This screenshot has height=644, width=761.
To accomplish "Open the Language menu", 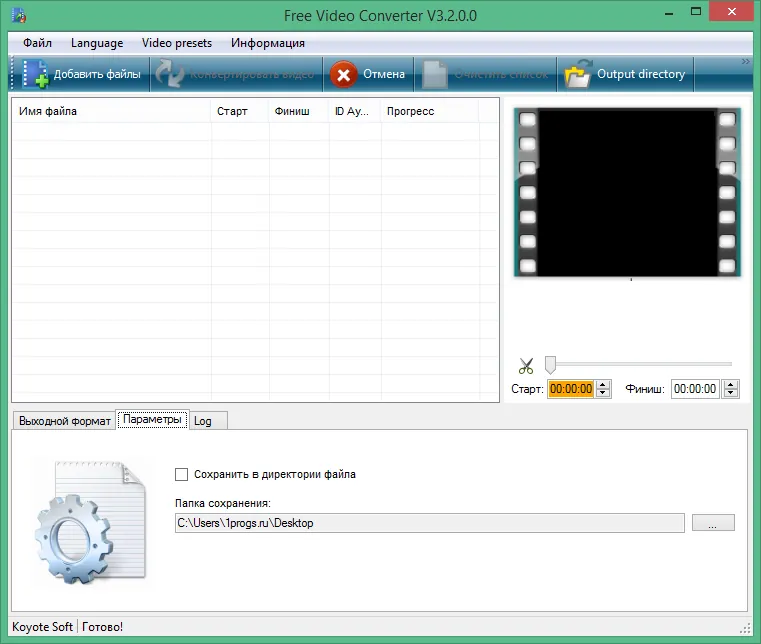I will coord(97,43).
